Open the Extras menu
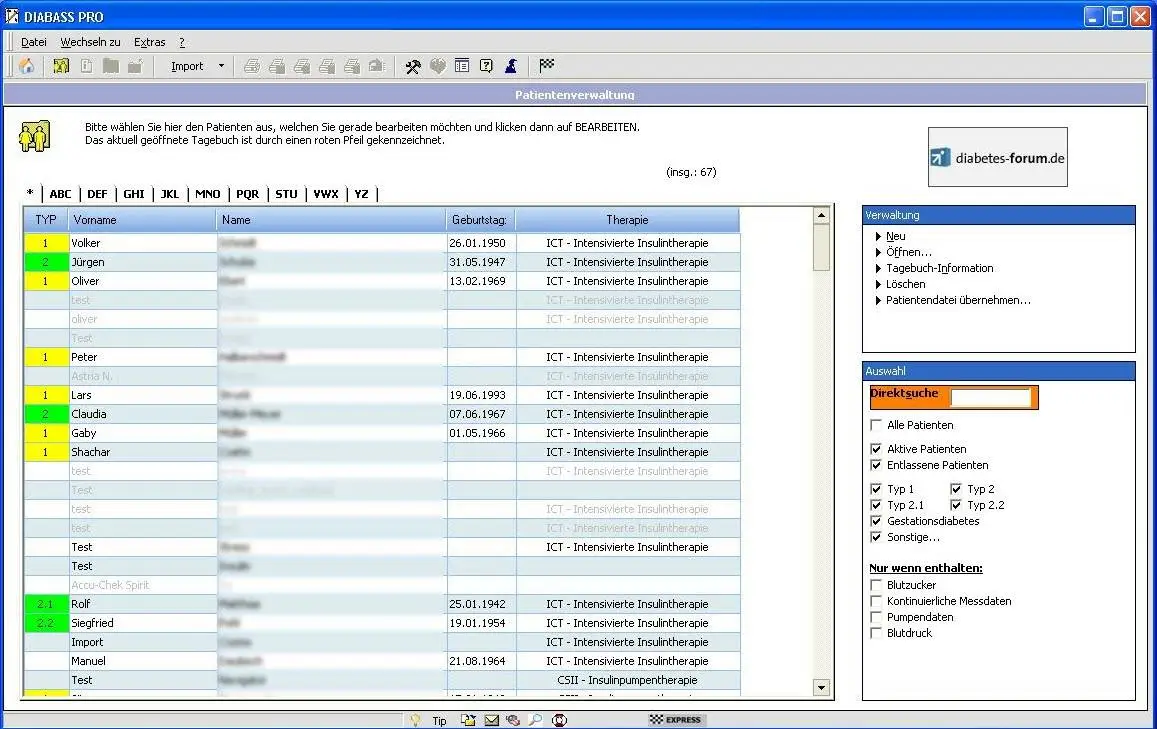 coord(149,42)
